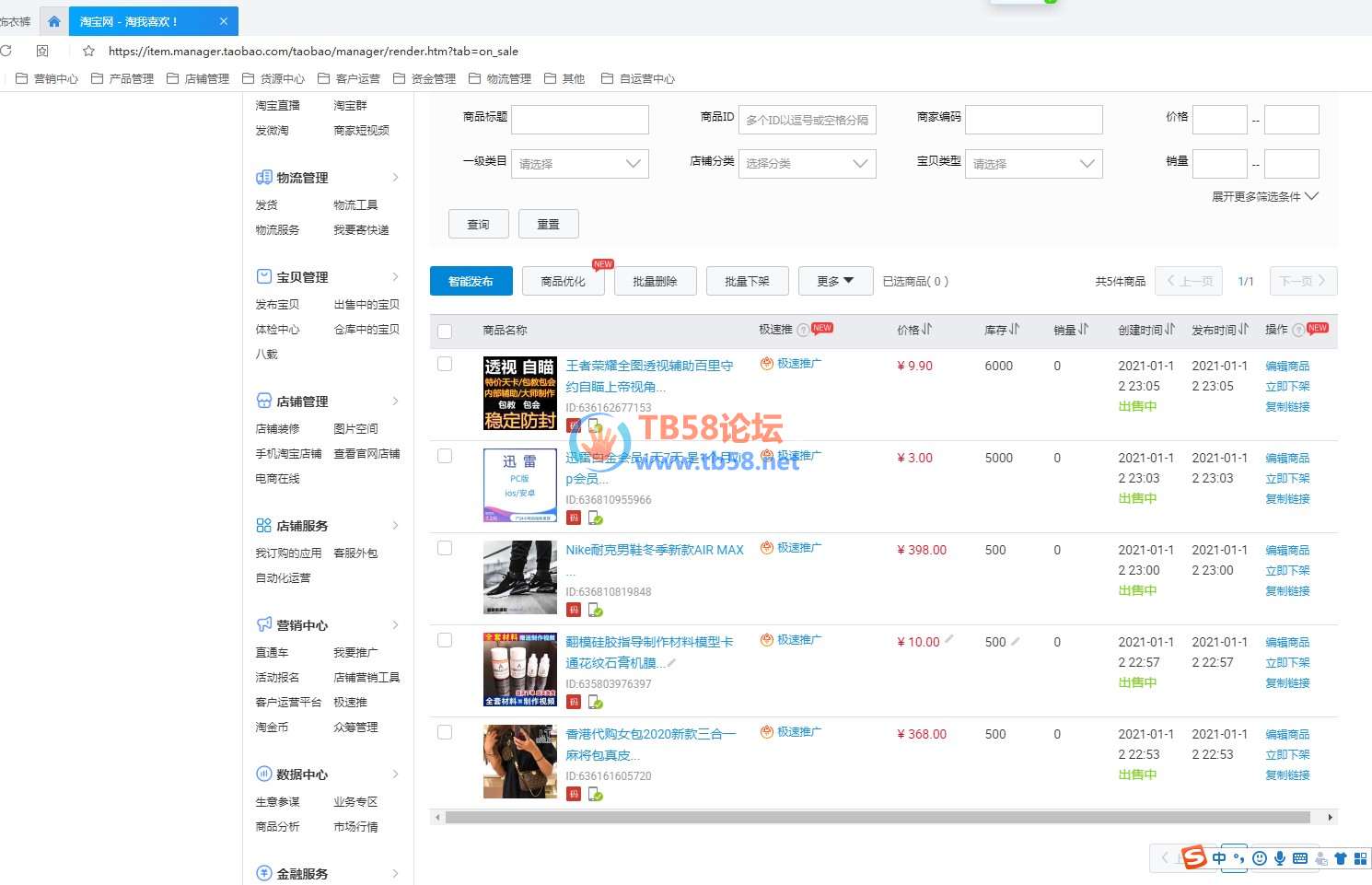Viewport: 1372px width, 885px height.
Task: Check the 香港代购女包 row checkbox
Action: pyautogui.click(x=445, y=732)
